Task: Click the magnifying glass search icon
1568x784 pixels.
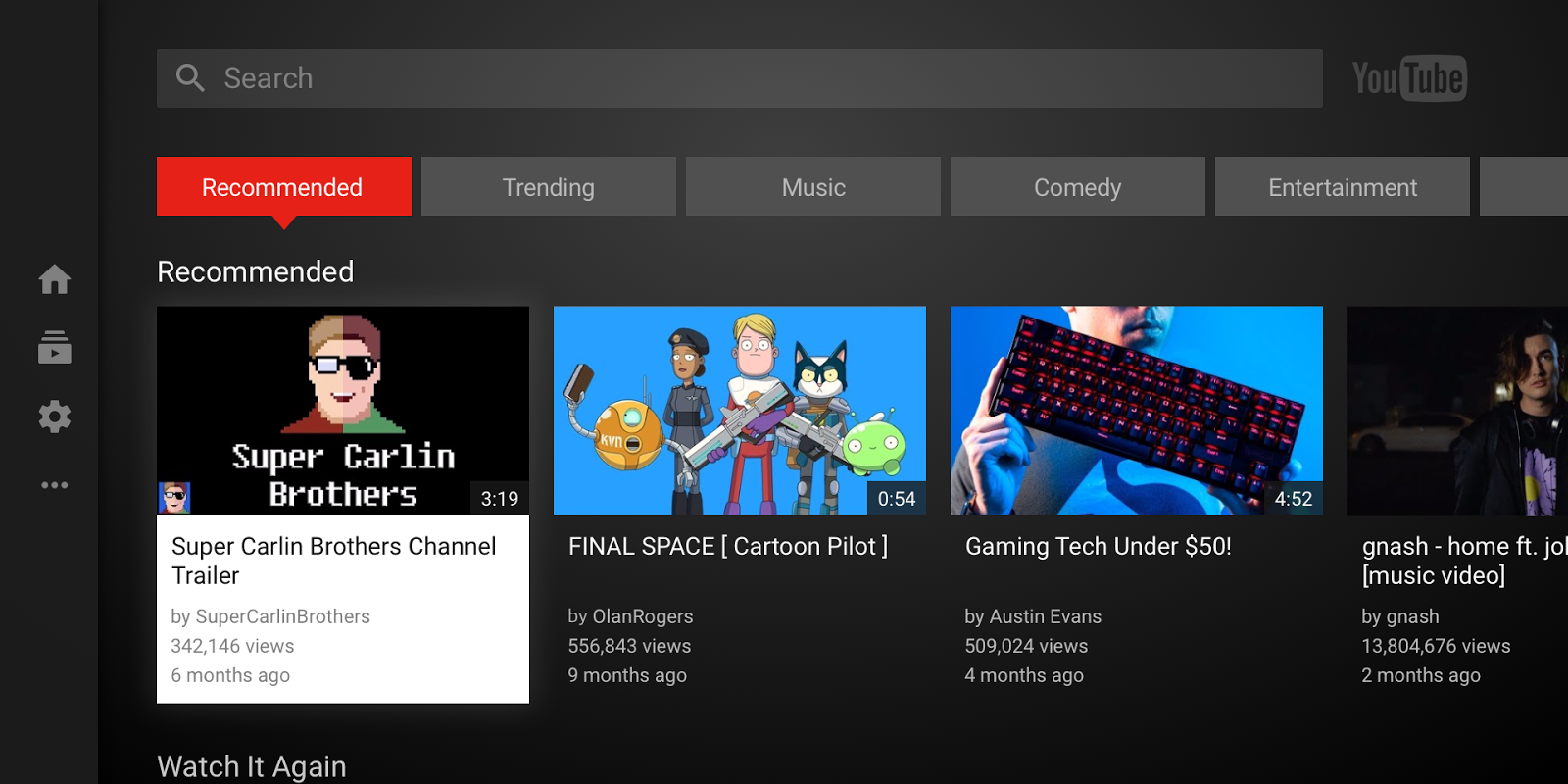Action: click(x=190, y=78)
